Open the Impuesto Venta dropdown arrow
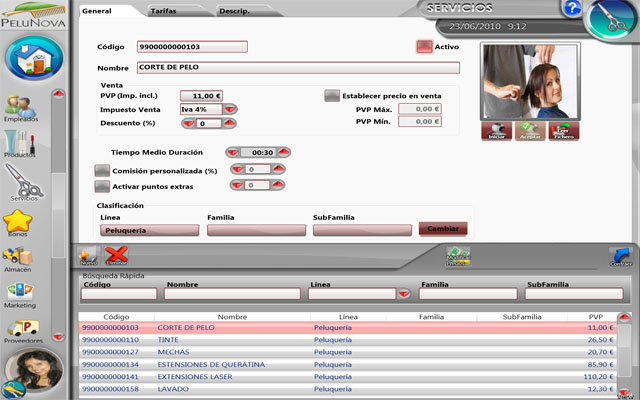640x400 pixels. (230, 109)
